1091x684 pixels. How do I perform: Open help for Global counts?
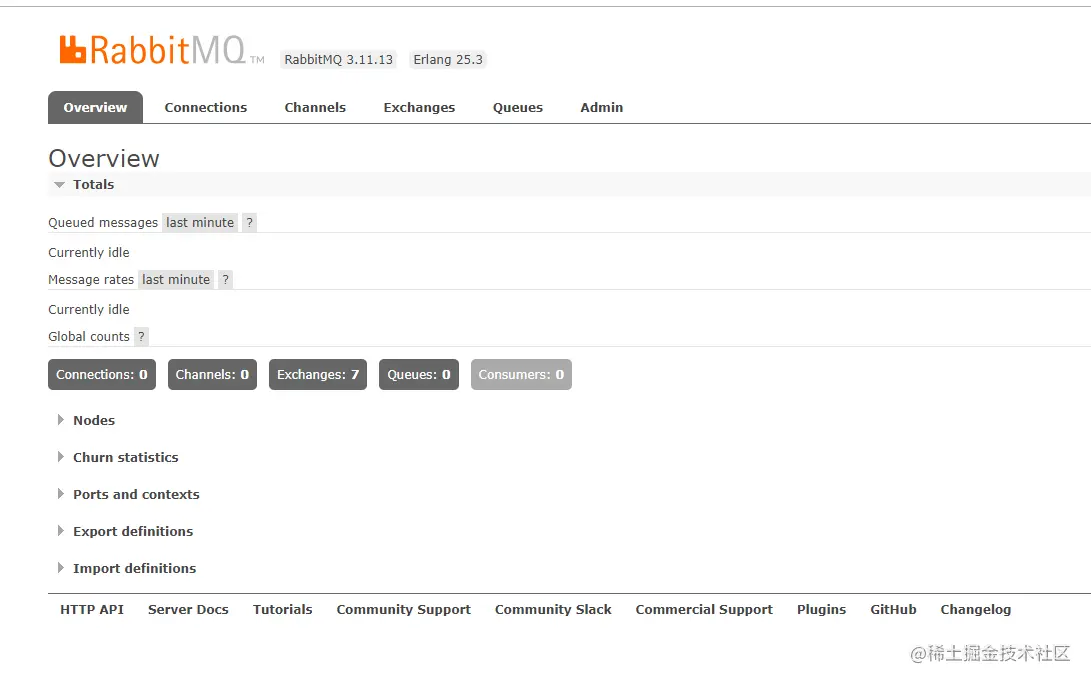(x=141, y=337)
